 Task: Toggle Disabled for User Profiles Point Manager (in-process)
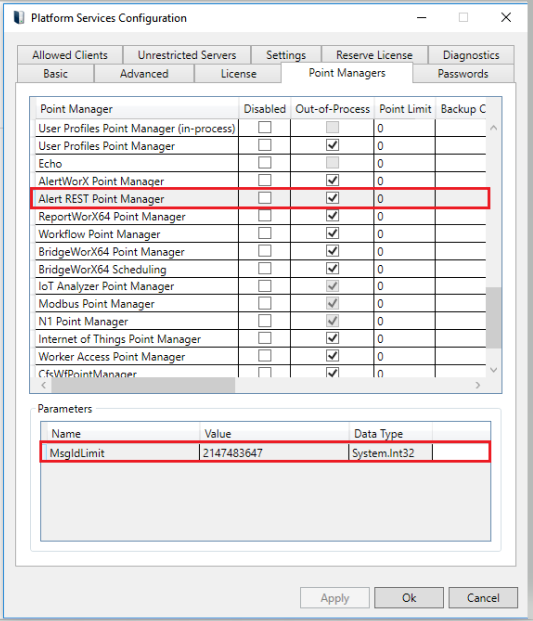(x=265, y=127)
